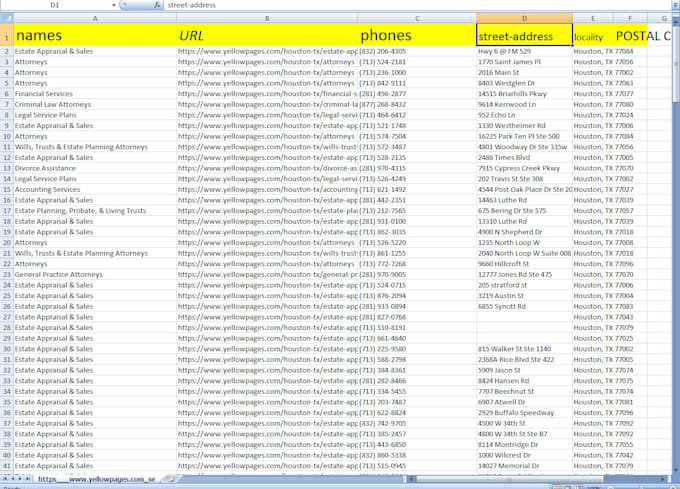
Task: Select 'Estate Planning, Probate, & Living Trusts' cell
Action: coord(95,211)
